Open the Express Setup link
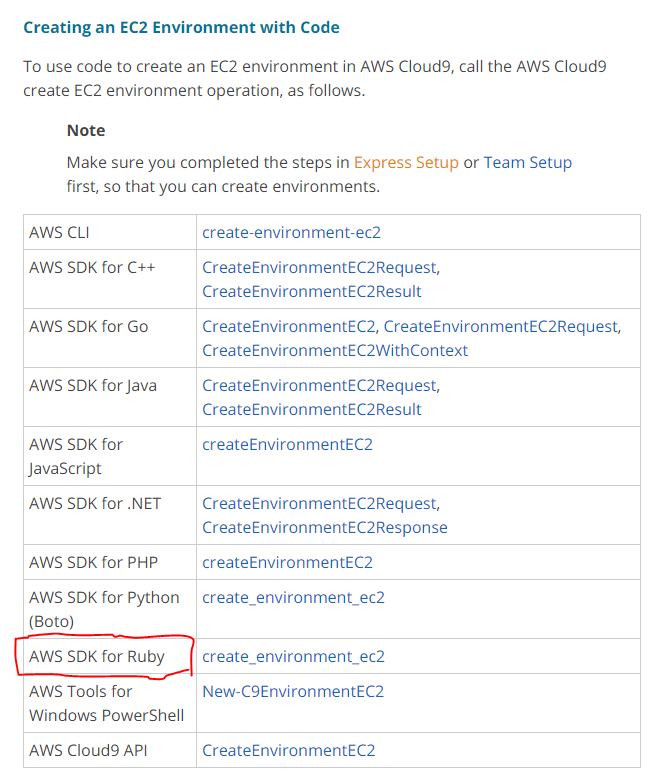Image resolution: width=662 pixels, height=777 pixels. point(406,163)
